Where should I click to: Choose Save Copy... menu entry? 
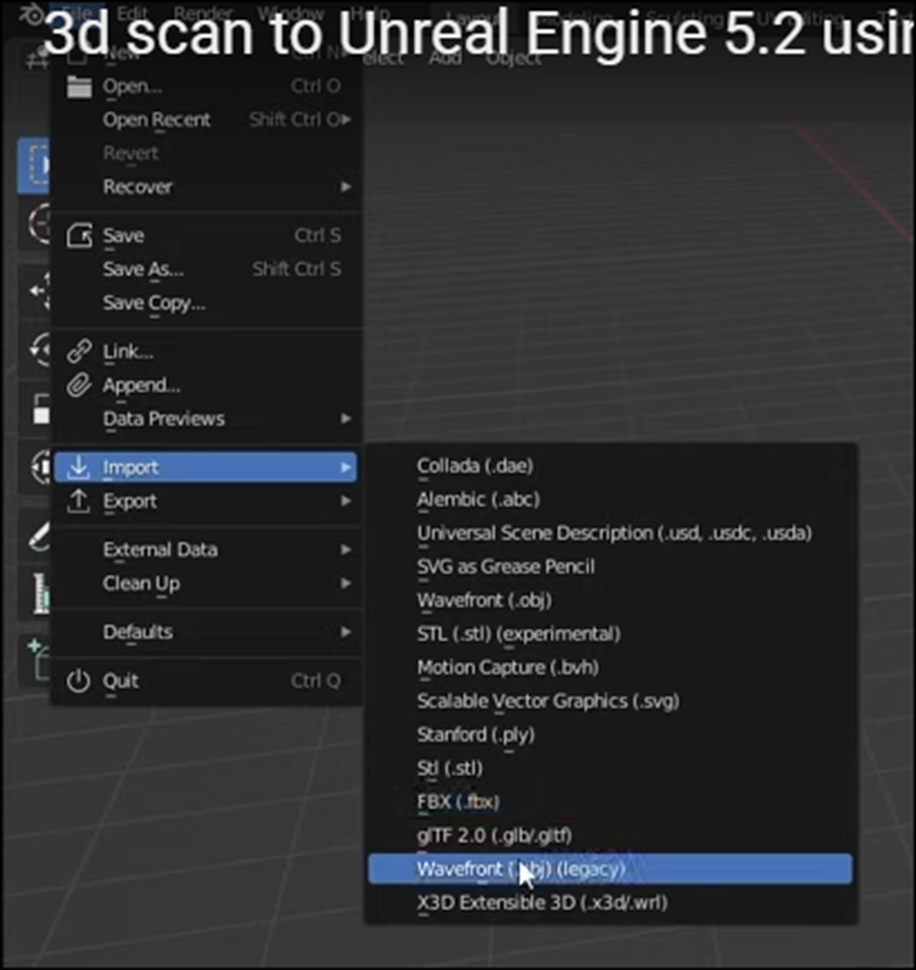pos(206,303)
